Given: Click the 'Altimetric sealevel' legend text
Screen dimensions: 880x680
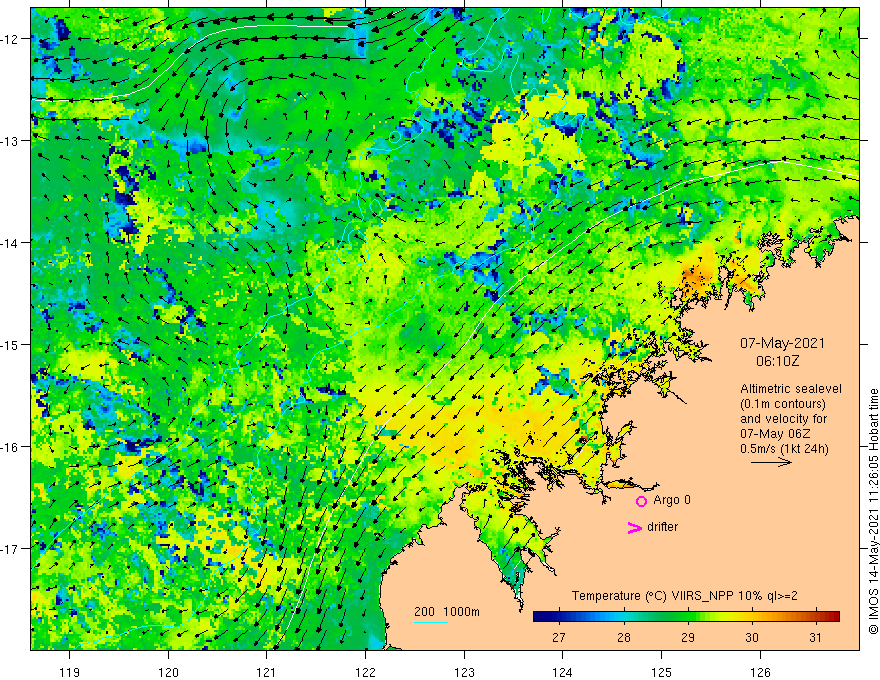Looking at the screenshot, I should [x=791, y=389].
